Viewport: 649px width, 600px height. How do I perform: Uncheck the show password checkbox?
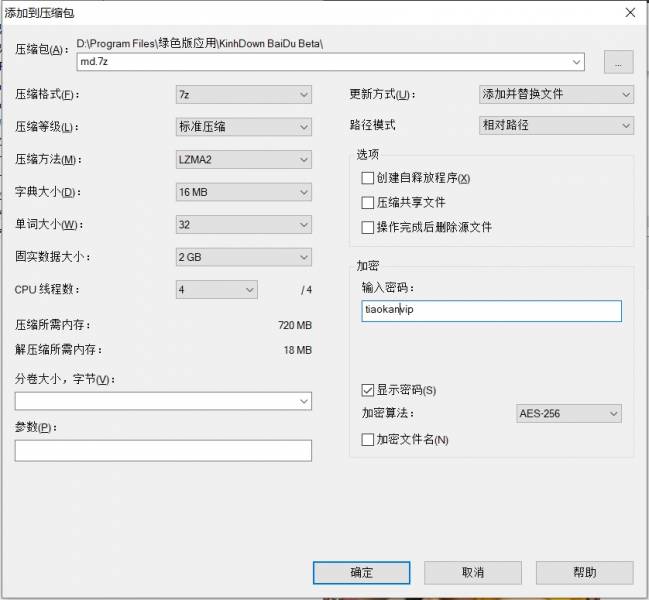(x=368, y=390)
